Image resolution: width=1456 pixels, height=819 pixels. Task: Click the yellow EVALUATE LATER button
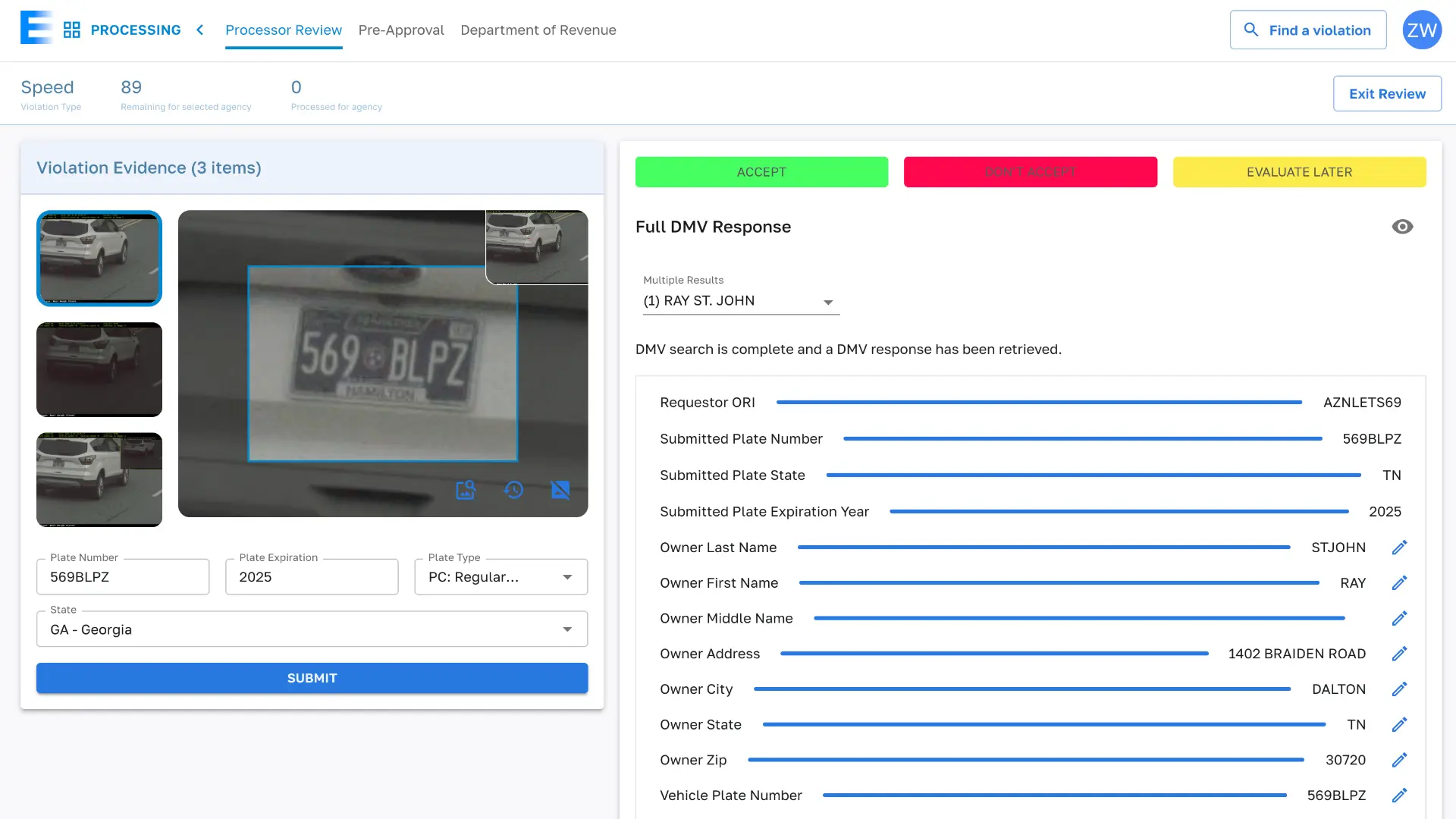tap(1299, 172)
